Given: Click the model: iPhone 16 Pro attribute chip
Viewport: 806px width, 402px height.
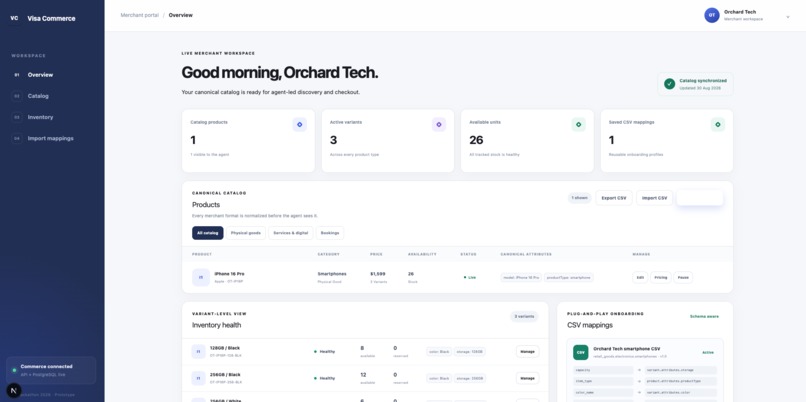Looking at the screenshot, I should (x=521, y=278).
